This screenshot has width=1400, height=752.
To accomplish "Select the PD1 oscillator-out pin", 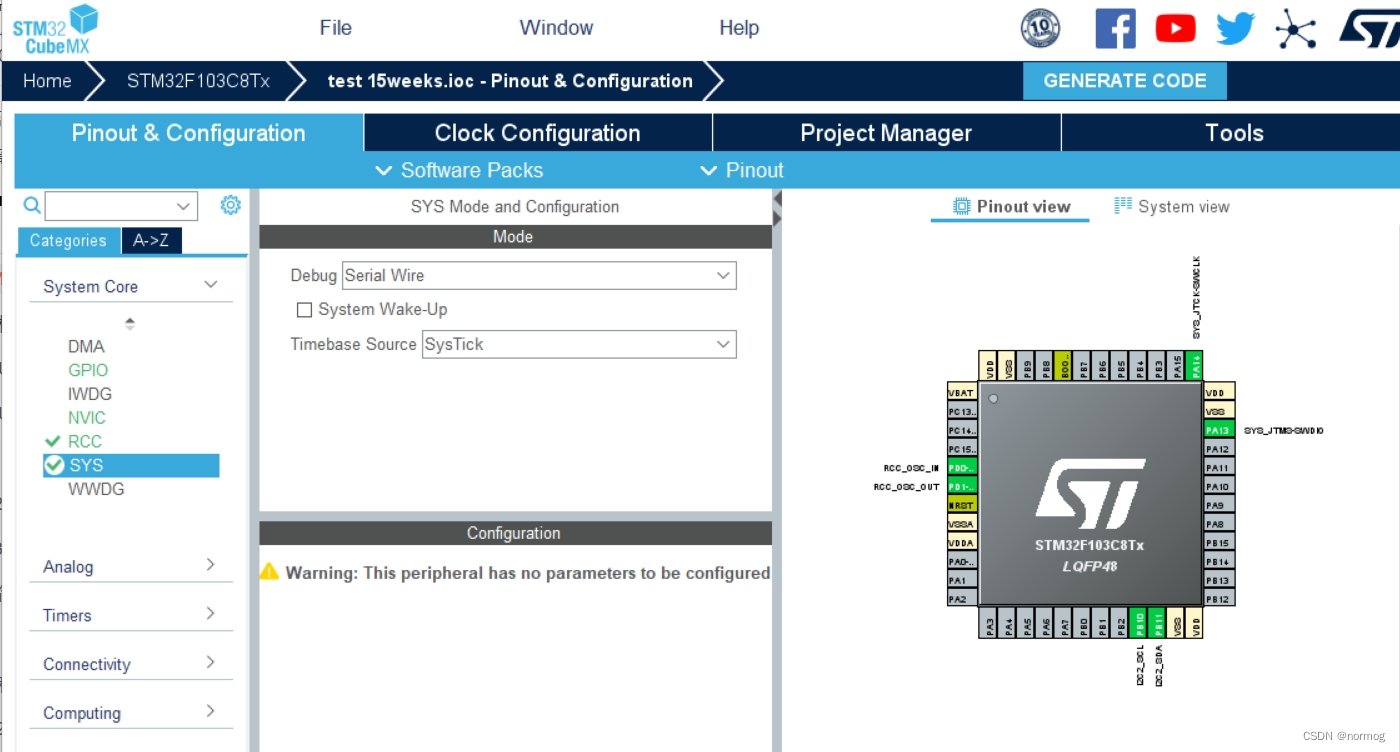I will 962,486.
